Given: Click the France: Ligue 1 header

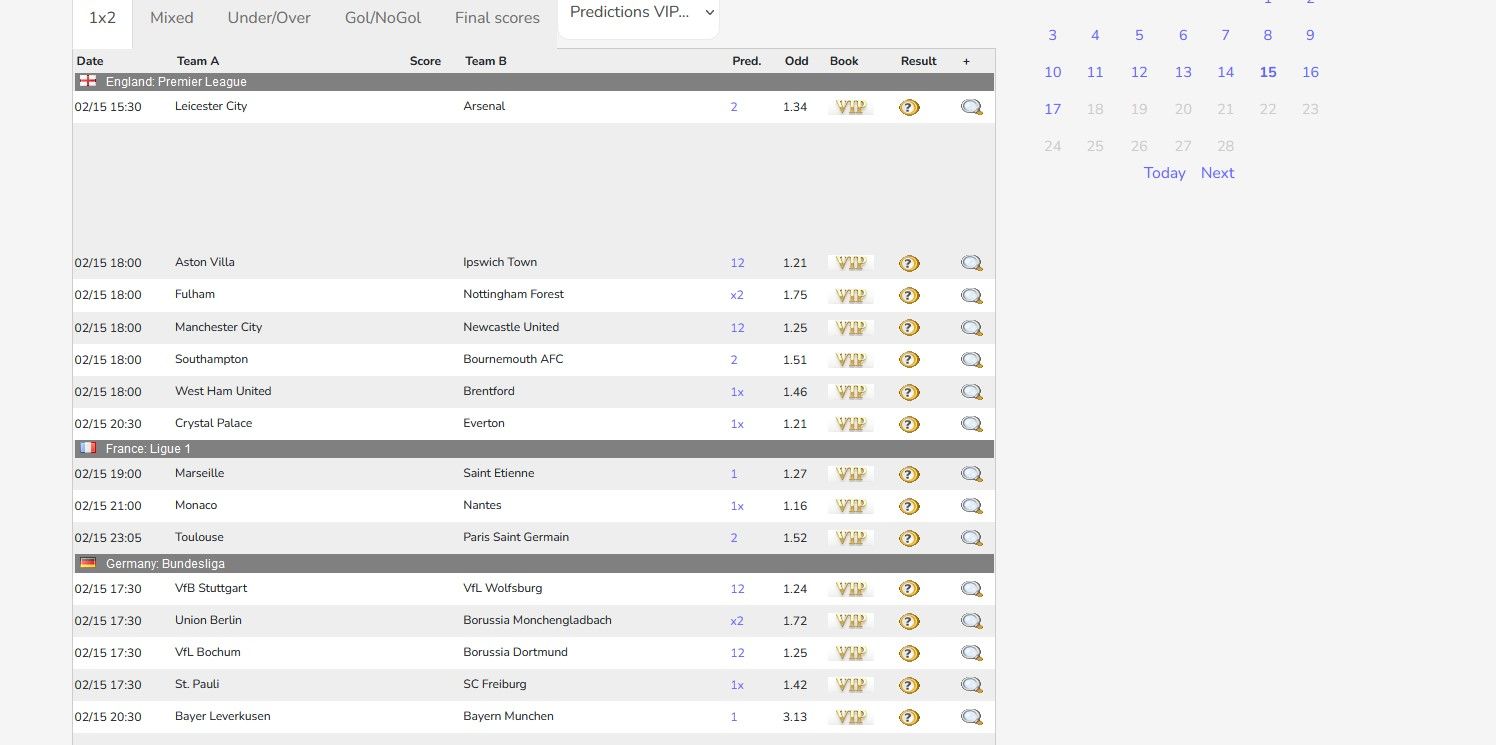Looking at the screenshot, I should click(534, 449).
